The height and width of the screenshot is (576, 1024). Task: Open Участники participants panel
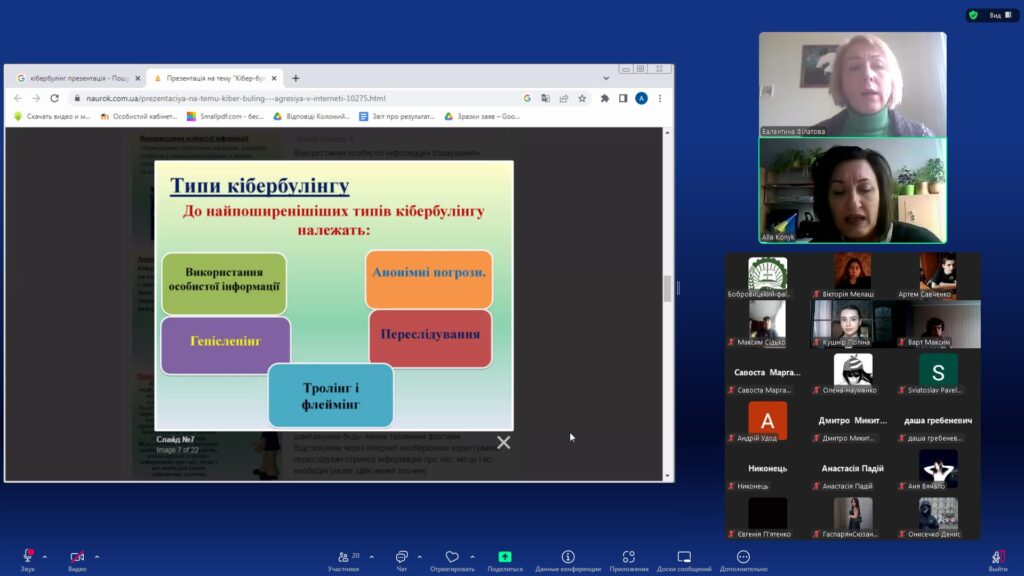pos(344,560)
